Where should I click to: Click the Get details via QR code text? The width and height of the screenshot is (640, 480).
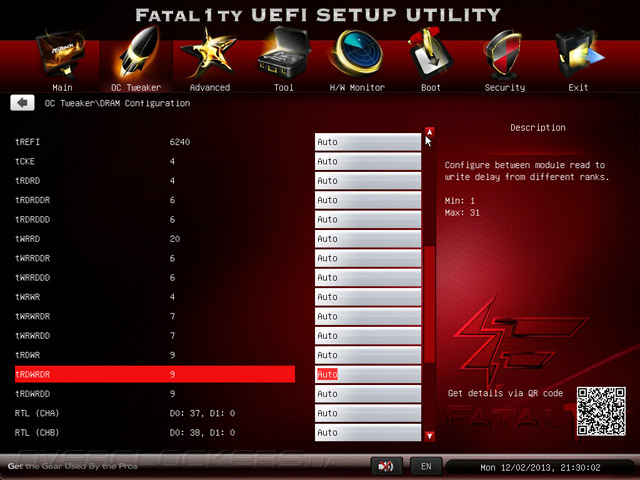point(505,393)
